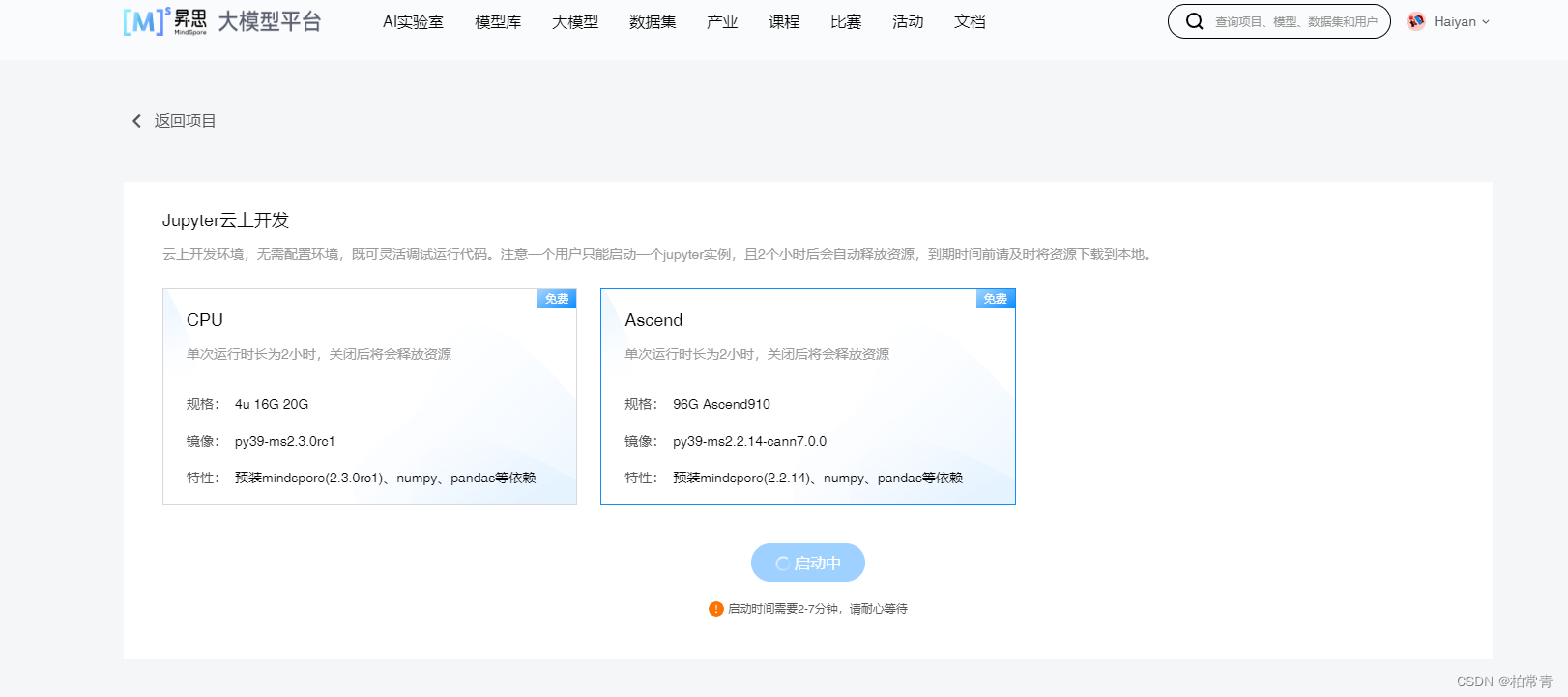Click the CPU card runtime description

319,354
